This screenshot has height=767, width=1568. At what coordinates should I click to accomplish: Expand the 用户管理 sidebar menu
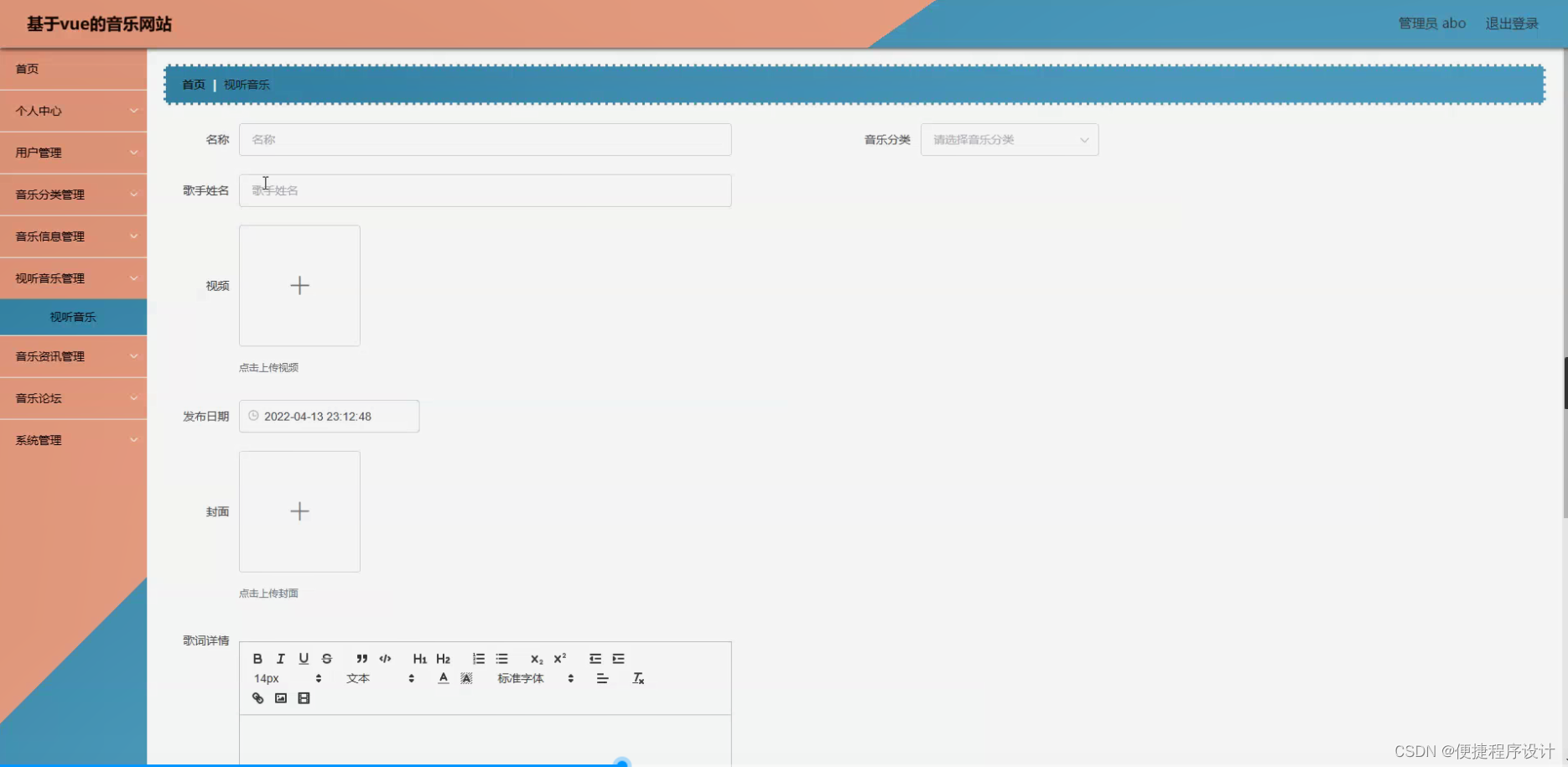point(73,153)
